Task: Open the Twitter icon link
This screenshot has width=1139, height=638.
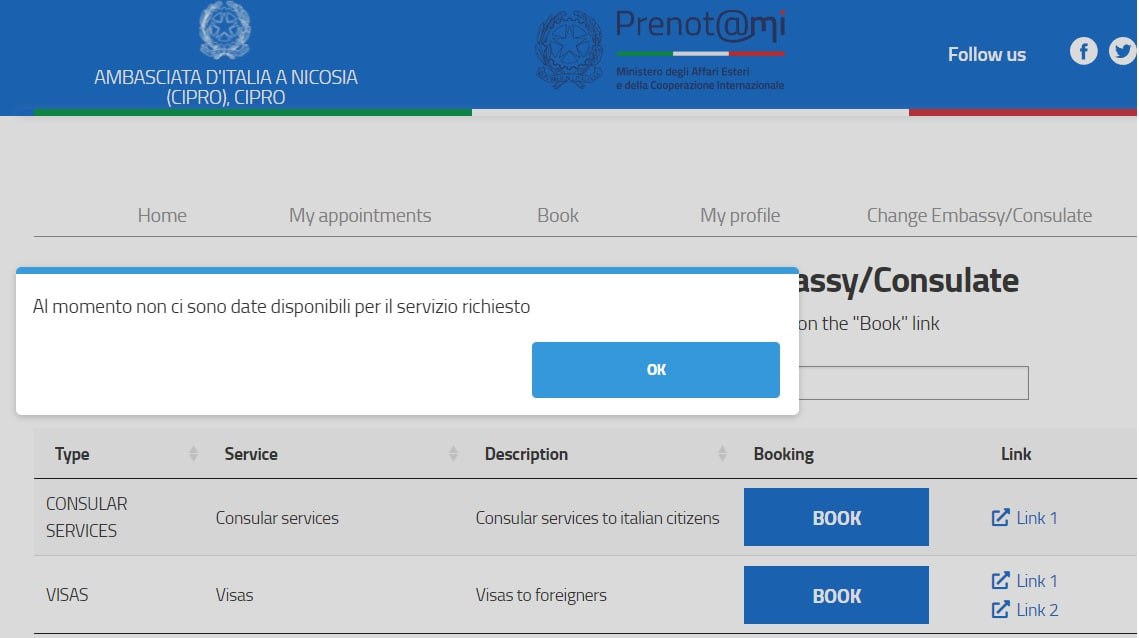Action: (x=1123, y=51)
